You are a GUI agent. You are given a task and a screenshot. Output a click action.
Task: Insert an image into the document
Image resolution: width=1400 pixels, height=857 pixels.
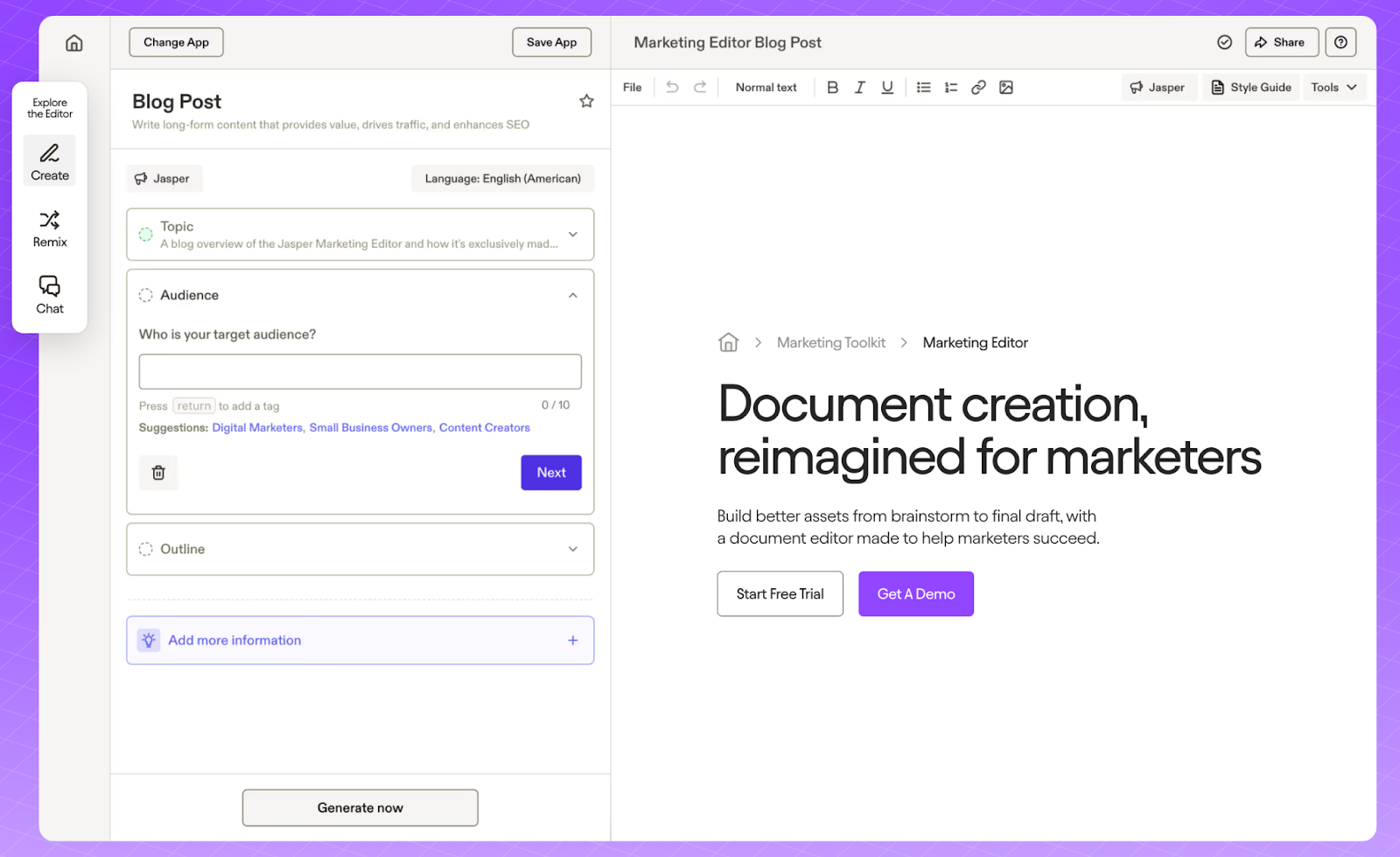coord(1005,87)
